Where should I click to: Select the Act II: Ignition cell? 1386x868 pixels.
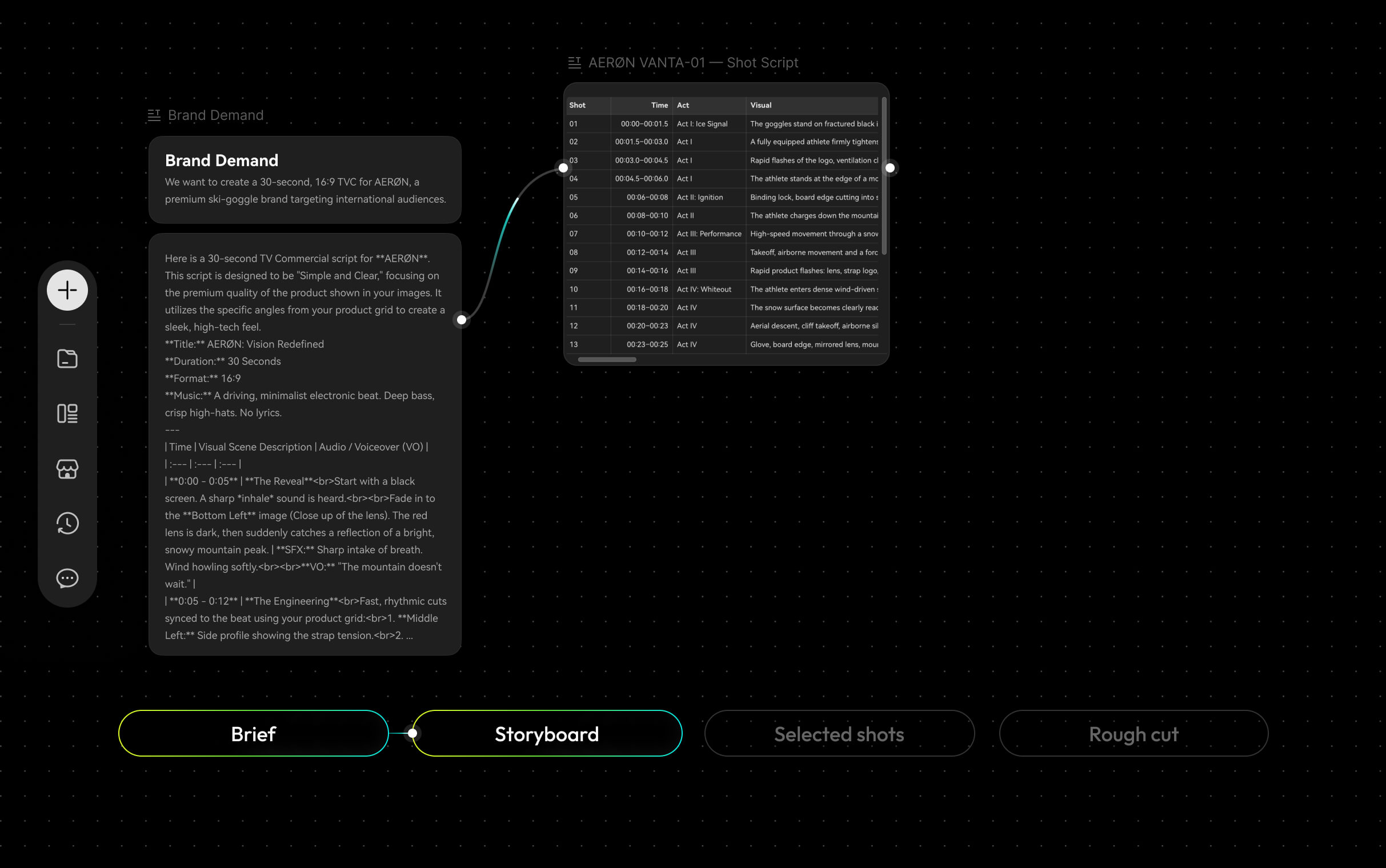click(710, 197)
